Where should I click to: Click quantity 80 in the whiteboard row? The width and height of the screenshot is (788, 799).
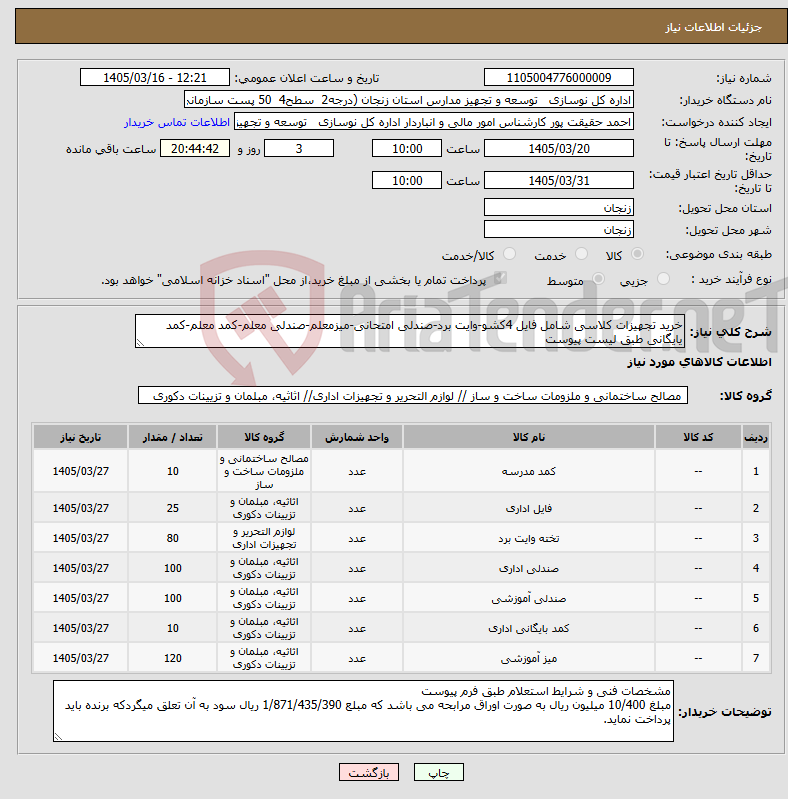tap(173, 538)
